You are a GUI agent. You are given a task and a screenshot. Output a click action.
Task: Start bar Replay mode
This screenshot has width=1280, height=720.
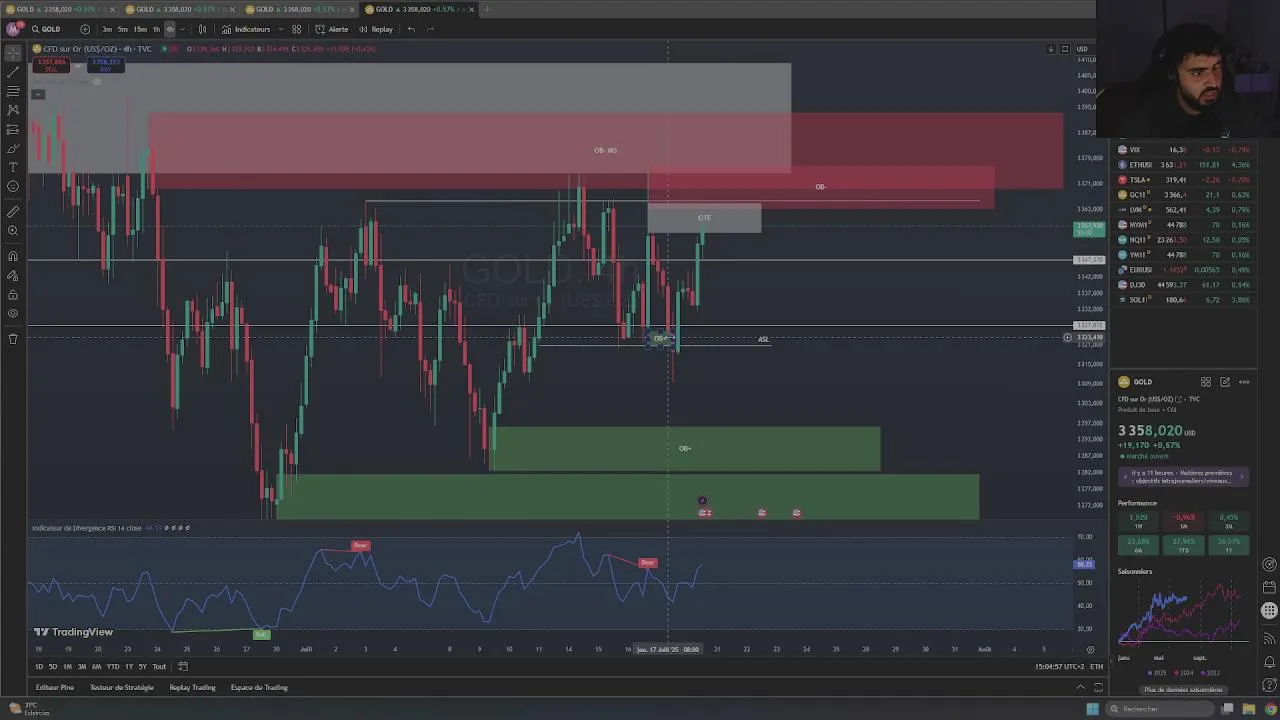coord(376,29)
